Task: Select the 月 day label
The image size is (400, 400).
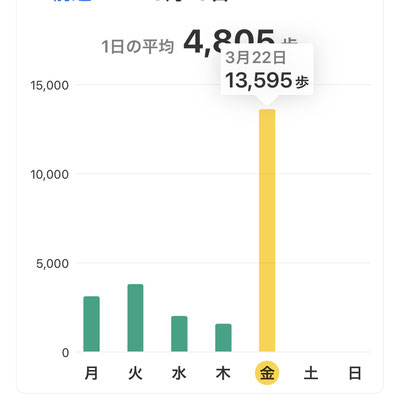Action: tap(91, 373)
